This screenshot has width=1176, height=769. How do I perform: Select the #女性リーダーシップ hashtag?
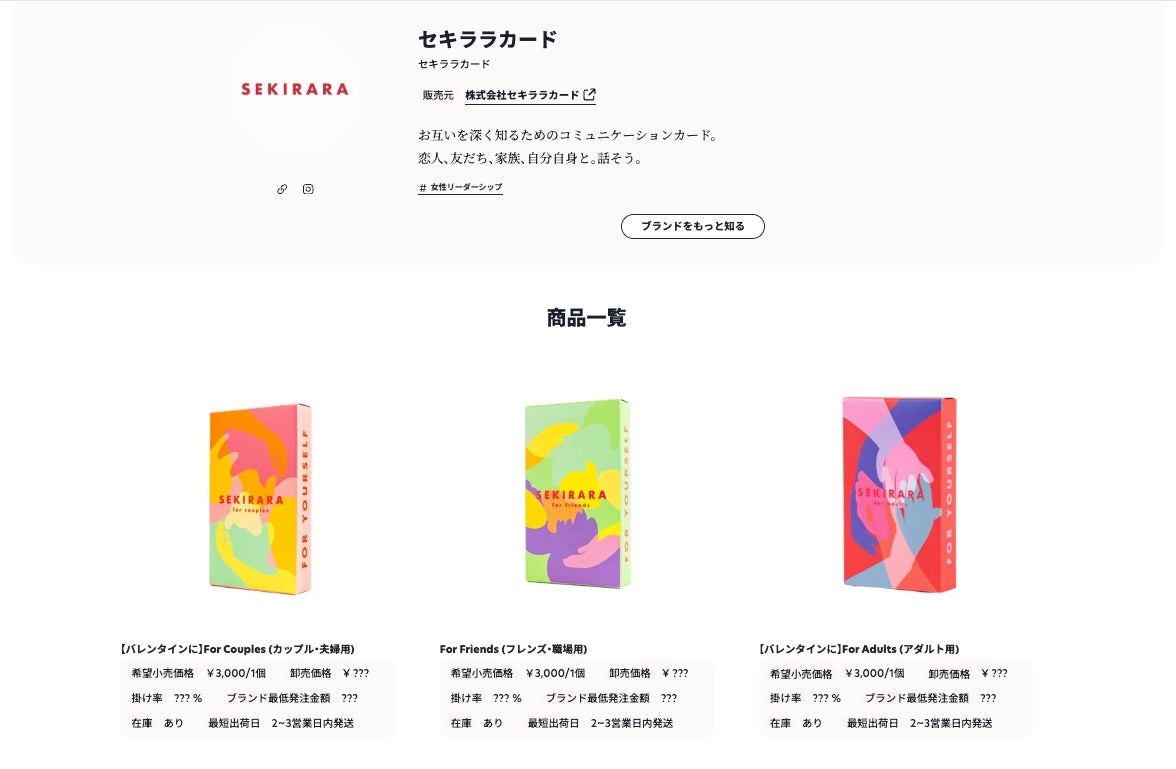click(x=460, y=188)
